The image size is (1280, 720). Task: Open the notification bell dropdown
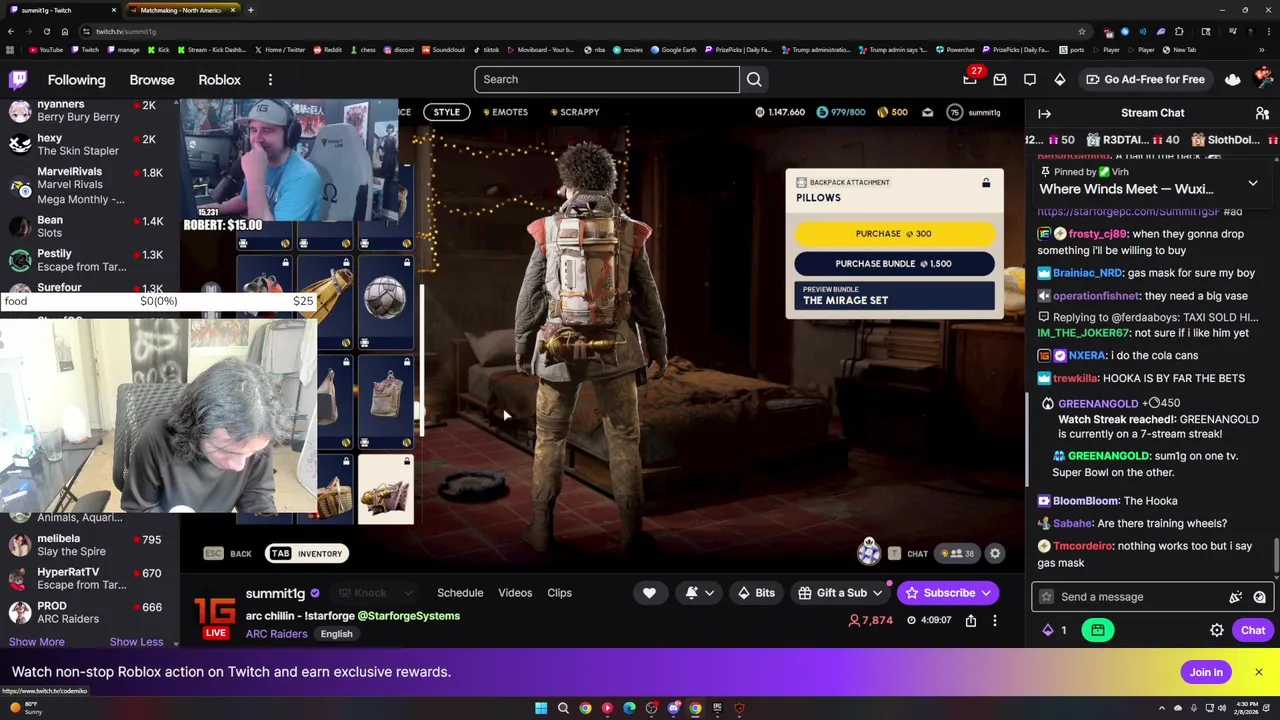click(x=699, y=593)
